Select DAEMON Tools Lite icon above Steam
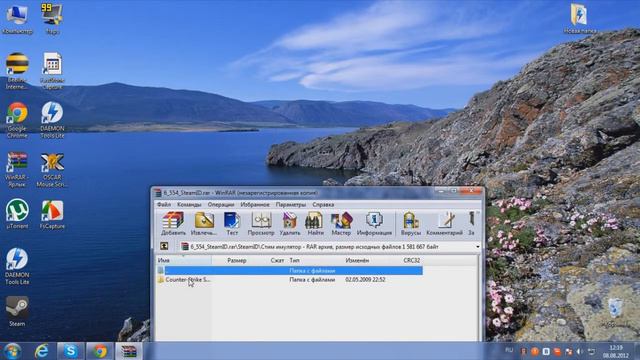The image size is (640, 360). (x=17, y=266)
